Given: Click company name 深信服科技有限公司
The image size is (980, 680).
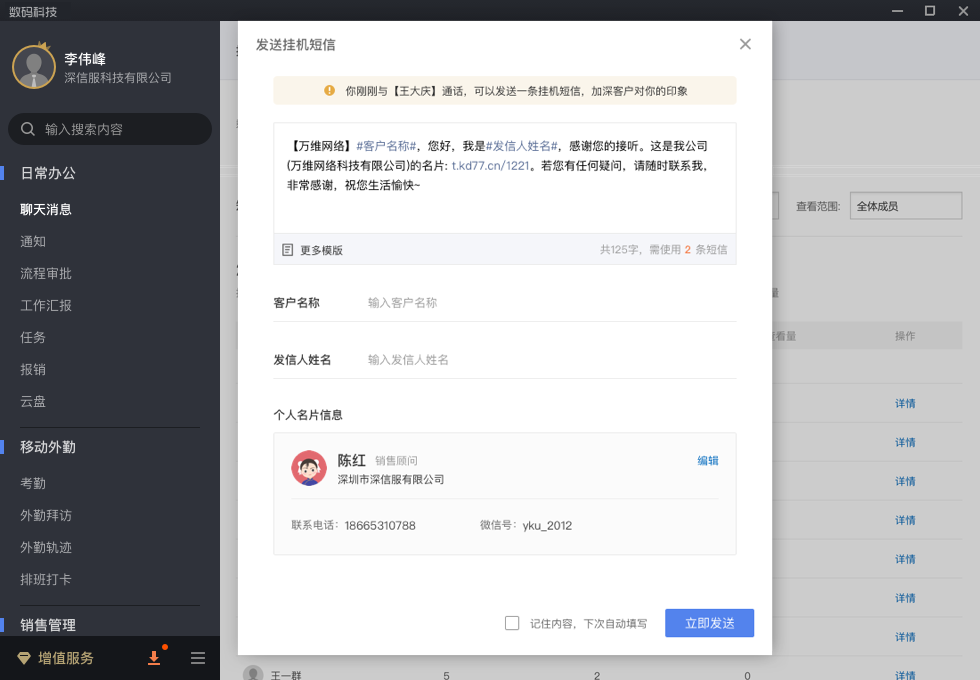Looking at the screenshot, I should coord(118,78).
